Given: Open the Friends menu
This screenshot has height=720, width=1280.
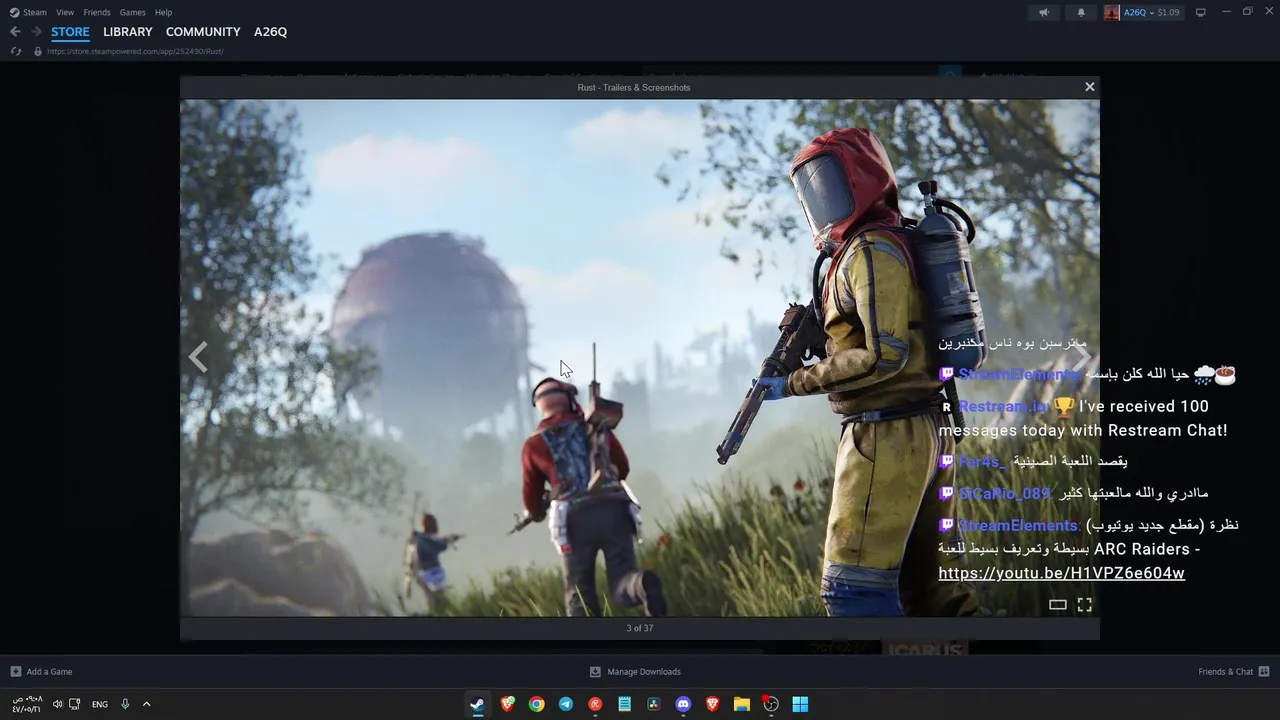Looking at the screenshot, I should tap(97, 12).
